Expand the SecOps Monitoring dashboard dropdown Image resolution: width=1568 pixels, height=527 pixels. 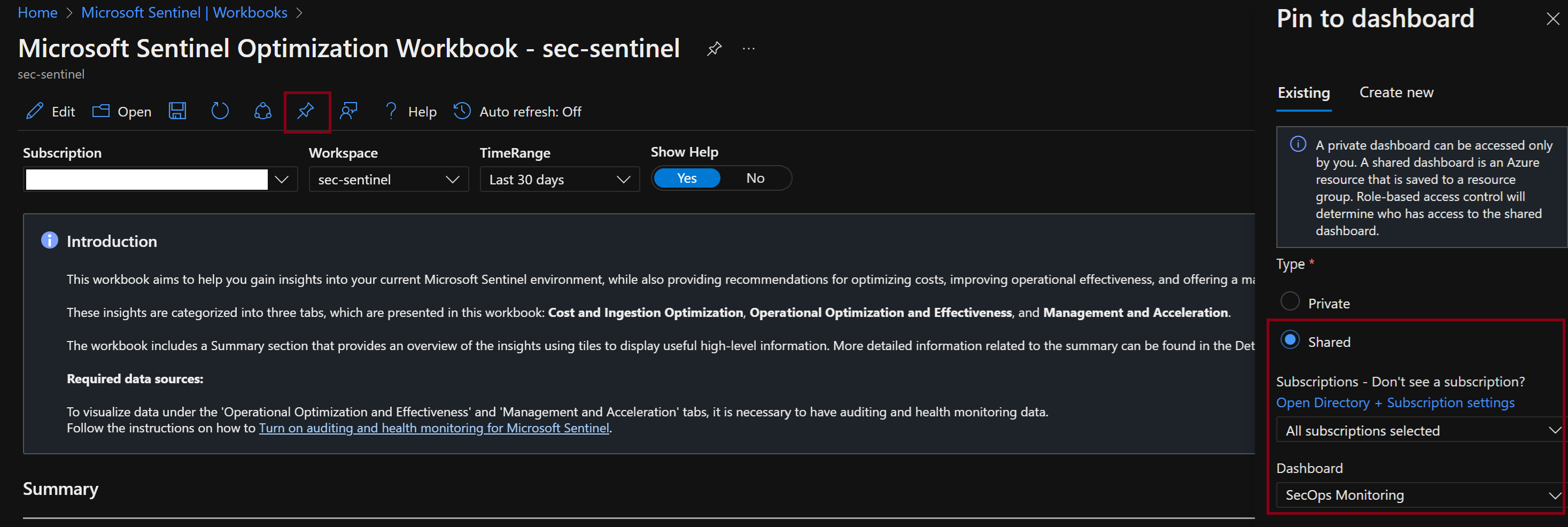click(x=1419, y=495)
